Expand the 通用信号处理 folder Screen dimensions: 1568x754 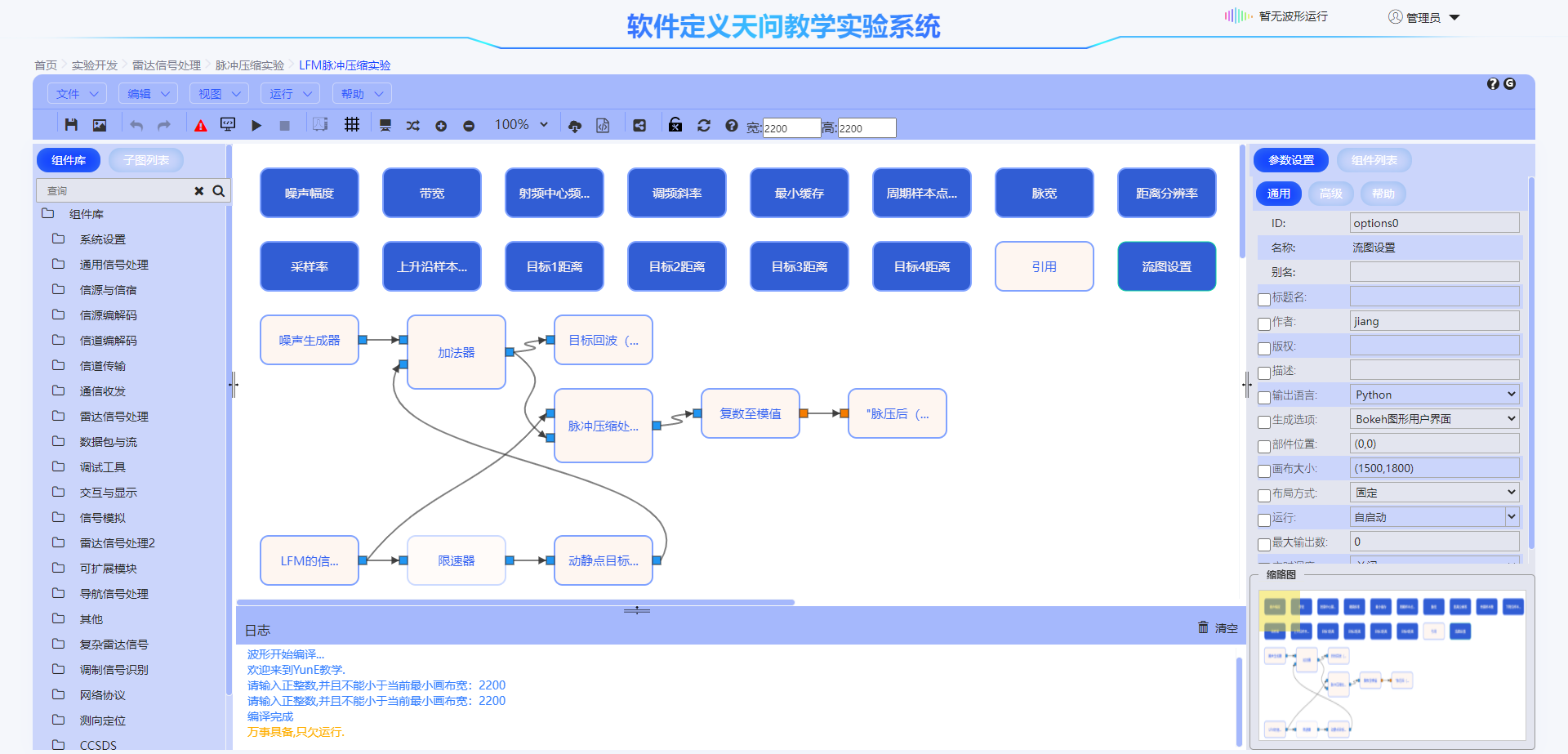click(114, 265)
